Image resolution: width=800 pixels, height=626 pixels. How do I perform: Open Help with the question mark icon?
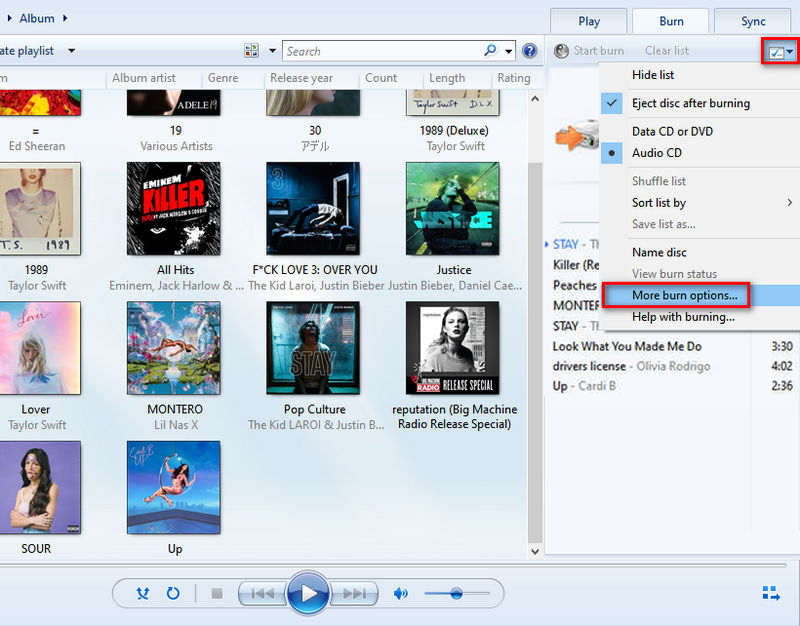pyautogui.click(x=530, y=51)
